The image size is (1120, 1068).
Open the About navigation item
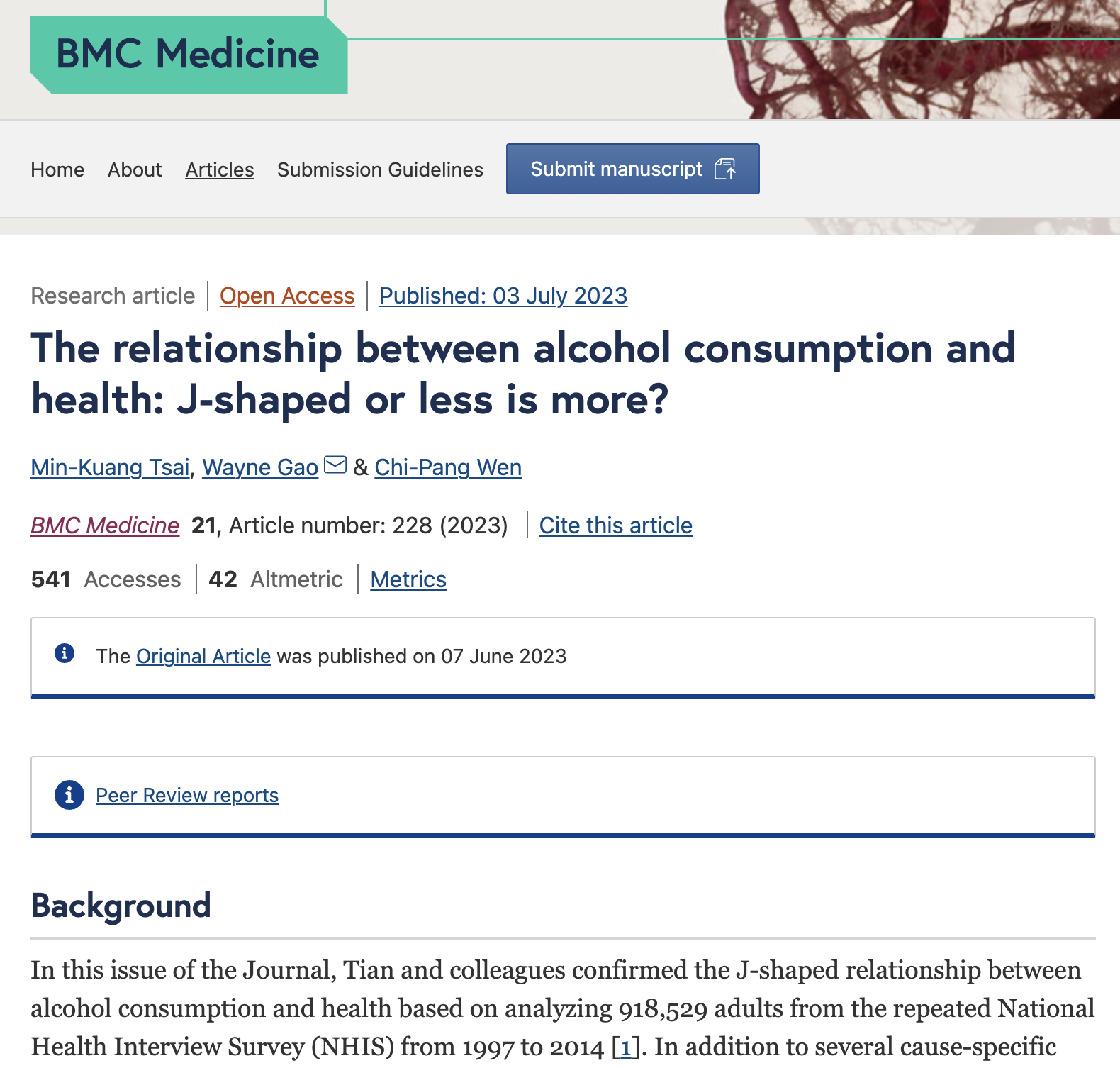135,169
